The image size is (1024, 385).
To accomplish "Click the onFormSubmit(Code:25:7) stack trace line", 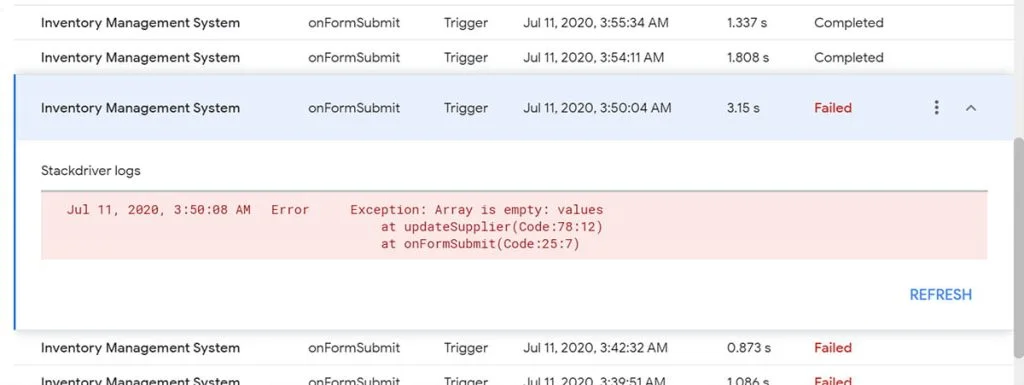I will [x=480, y=244].
